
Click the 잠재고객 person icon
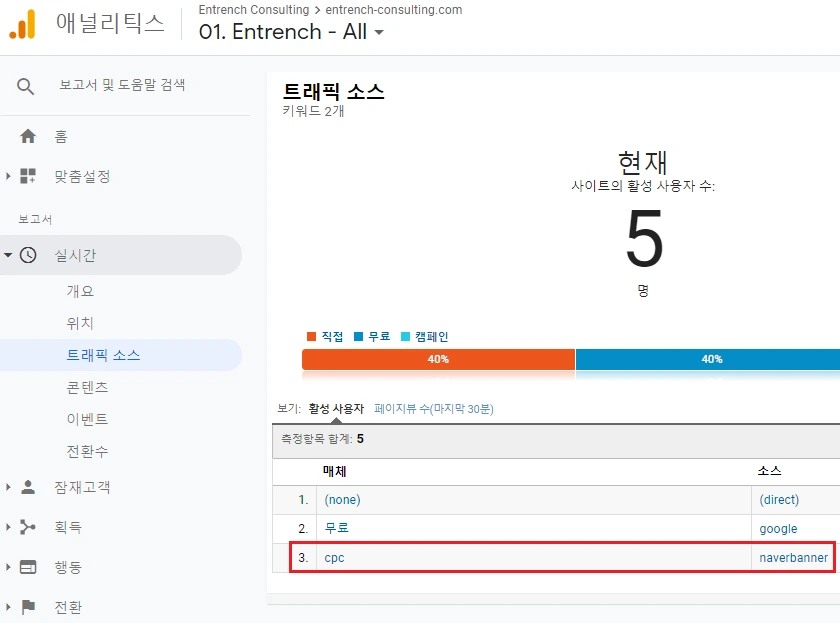point(28,487)
